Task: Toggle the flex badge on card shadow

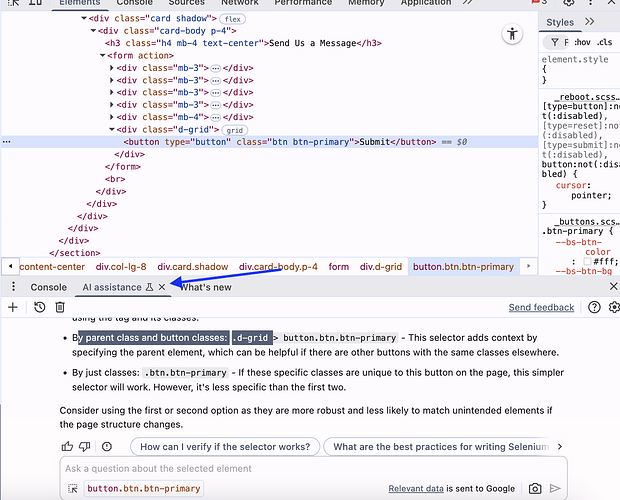Action: (x=232, y=19)
